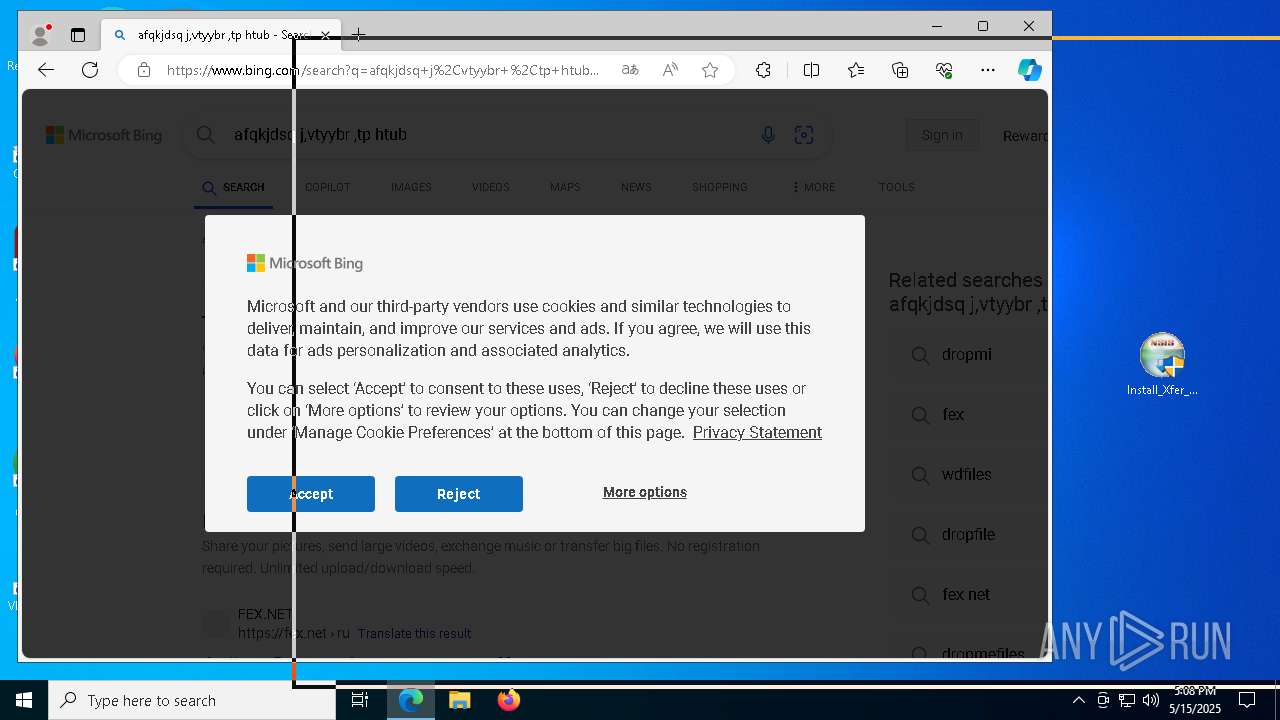Click the browser Back arrow
1280x720 pixels.
click(x=46, y=70)
